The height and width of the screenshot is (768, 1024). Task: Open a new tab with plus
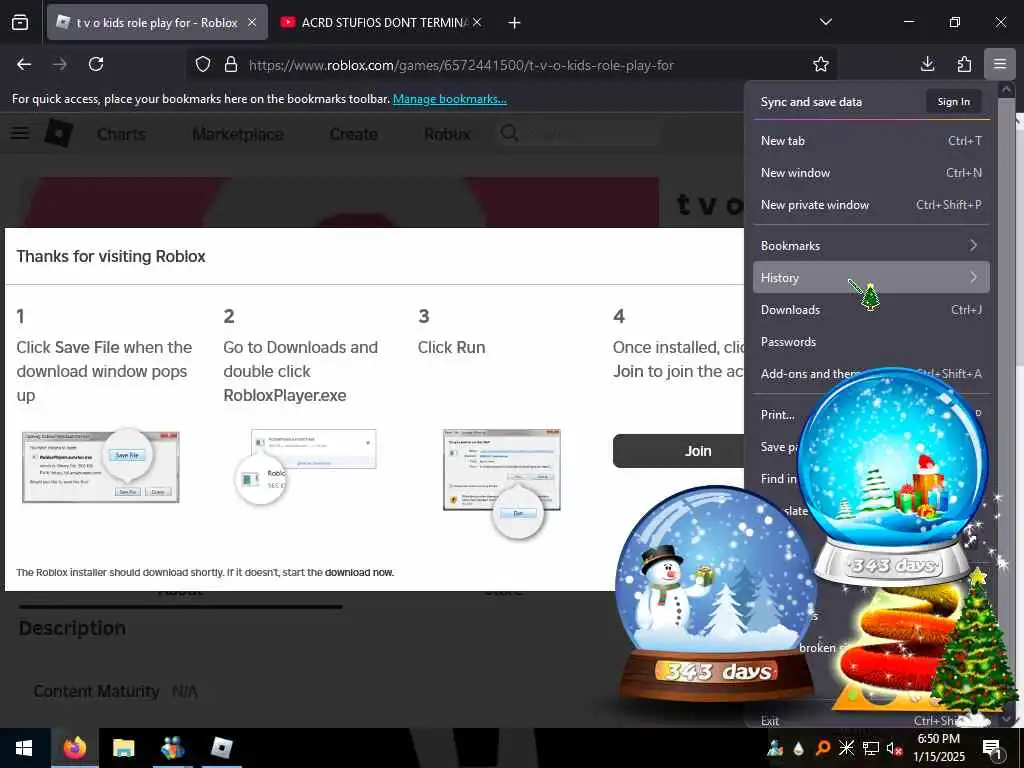click(515, 23)
